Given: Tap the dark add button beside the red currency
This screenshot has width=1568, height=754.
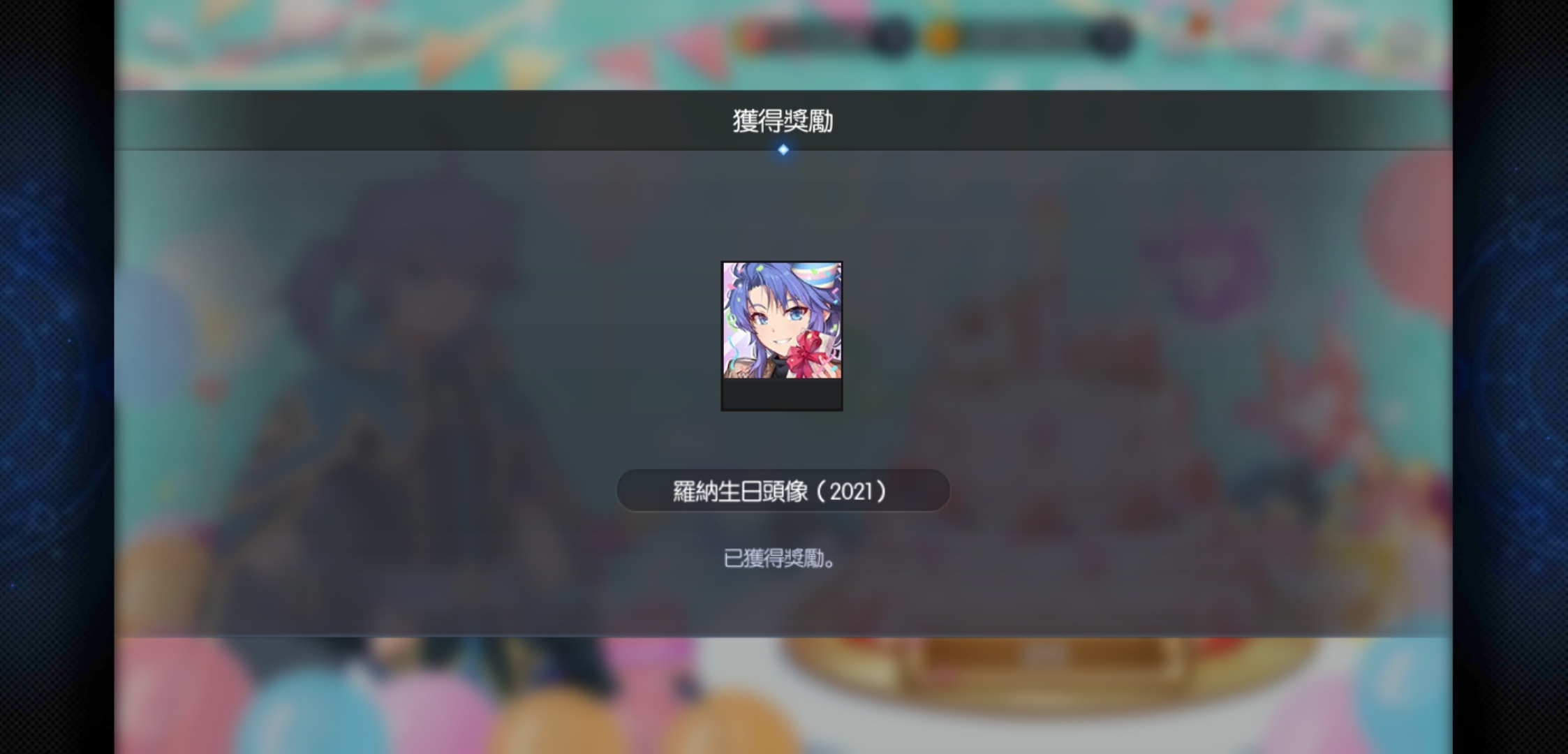Looking at the screenshot, I should 892,37.
